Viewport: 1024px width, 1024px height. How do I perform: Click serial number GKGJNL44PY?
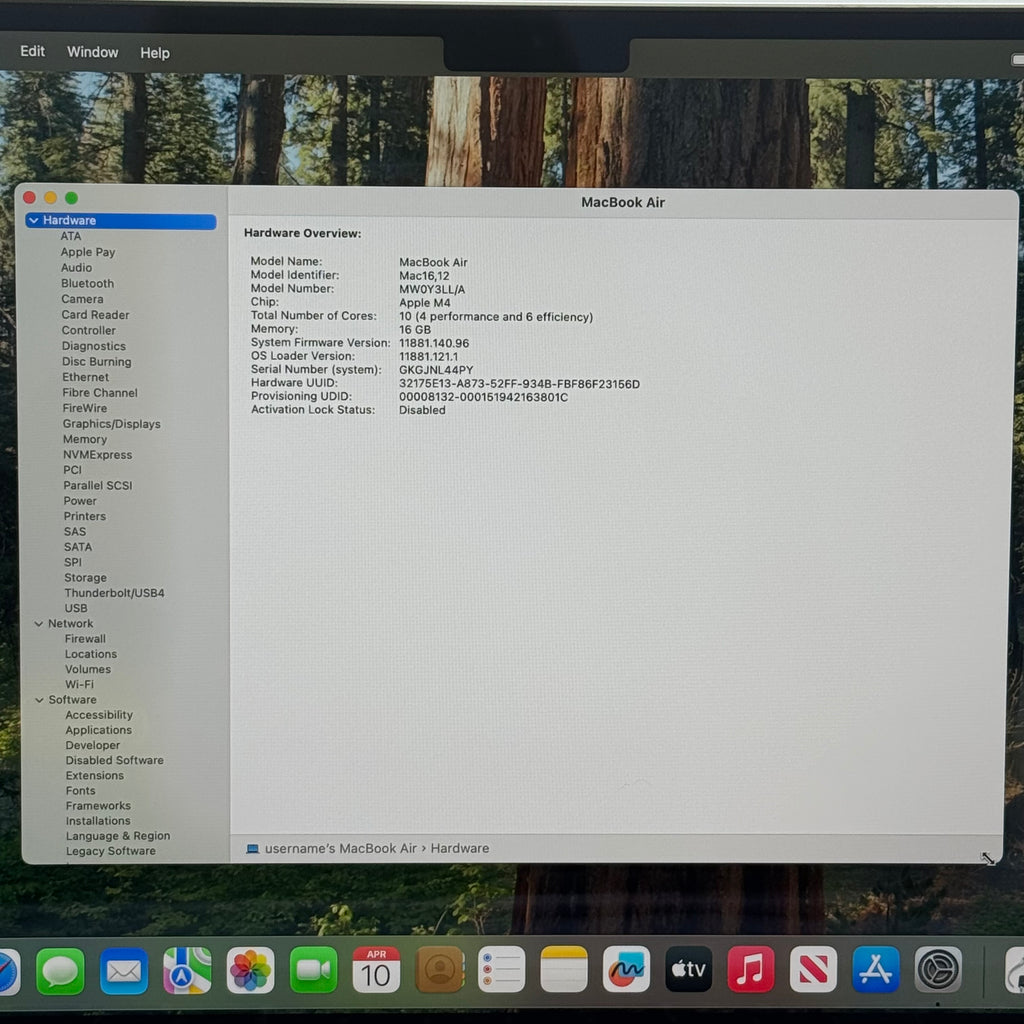coord(436,370)
